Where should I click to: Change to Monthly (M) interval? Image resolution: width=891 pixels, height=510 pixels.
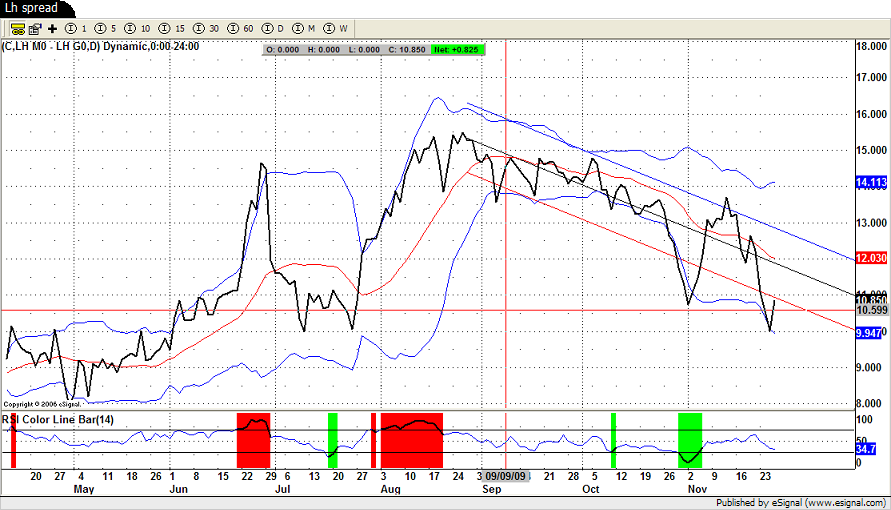click(x=306, y=28)
